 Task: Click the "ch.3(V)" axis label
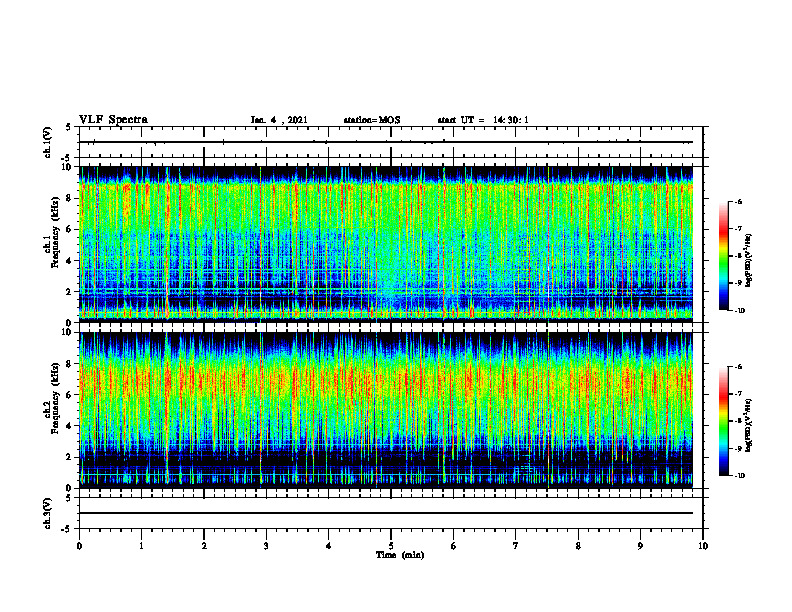pyautogui.click(x=47, y=513)
